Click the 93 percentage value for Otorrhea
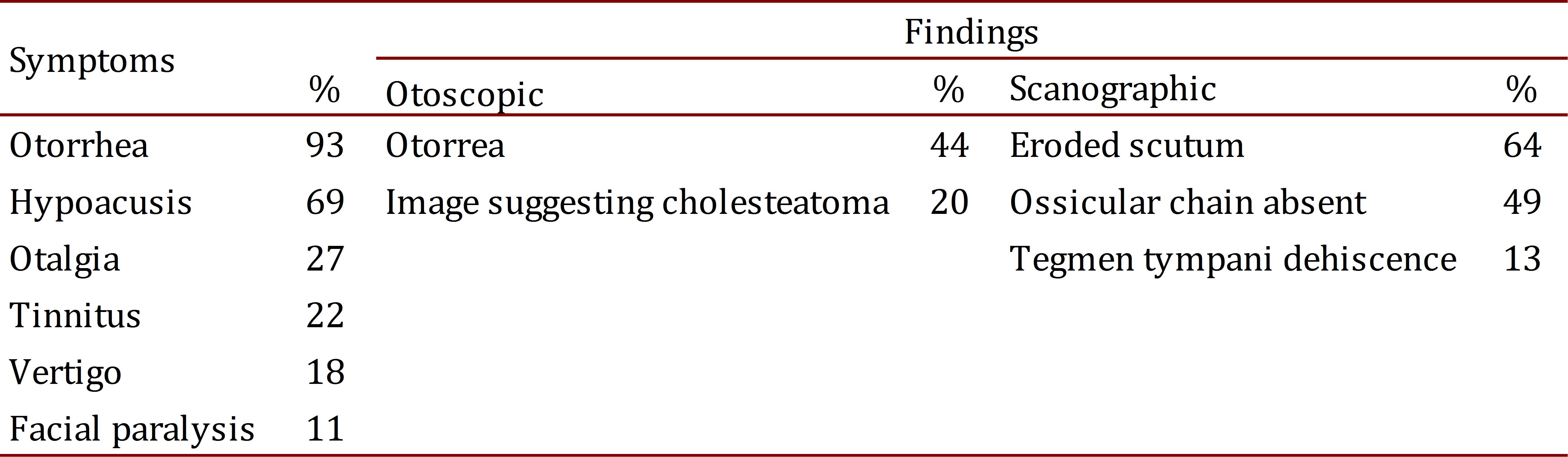1568x457 pixels. point(325,146)
